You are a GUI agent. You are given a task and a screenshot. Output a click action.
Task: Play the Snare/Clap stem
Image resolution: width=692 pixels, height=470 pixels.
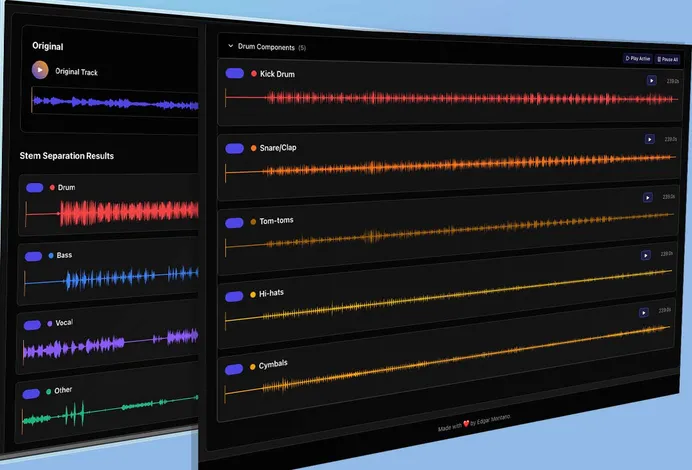click(x=649, y=139)
